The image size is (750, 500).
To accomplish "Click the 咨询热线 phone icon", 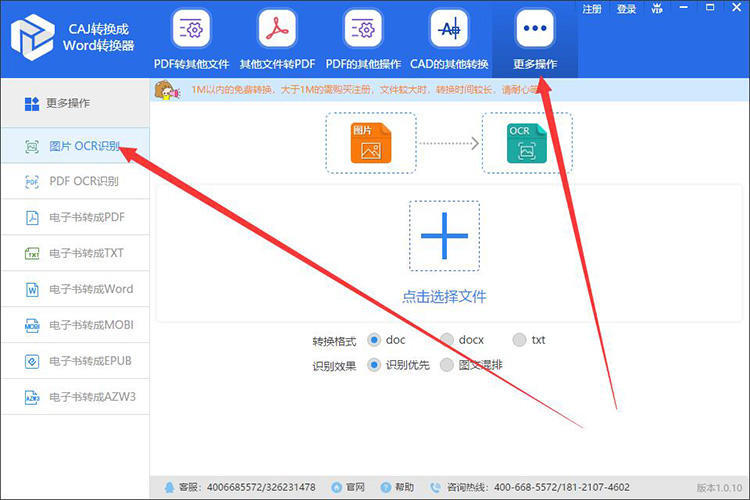I will coord(435,488).
